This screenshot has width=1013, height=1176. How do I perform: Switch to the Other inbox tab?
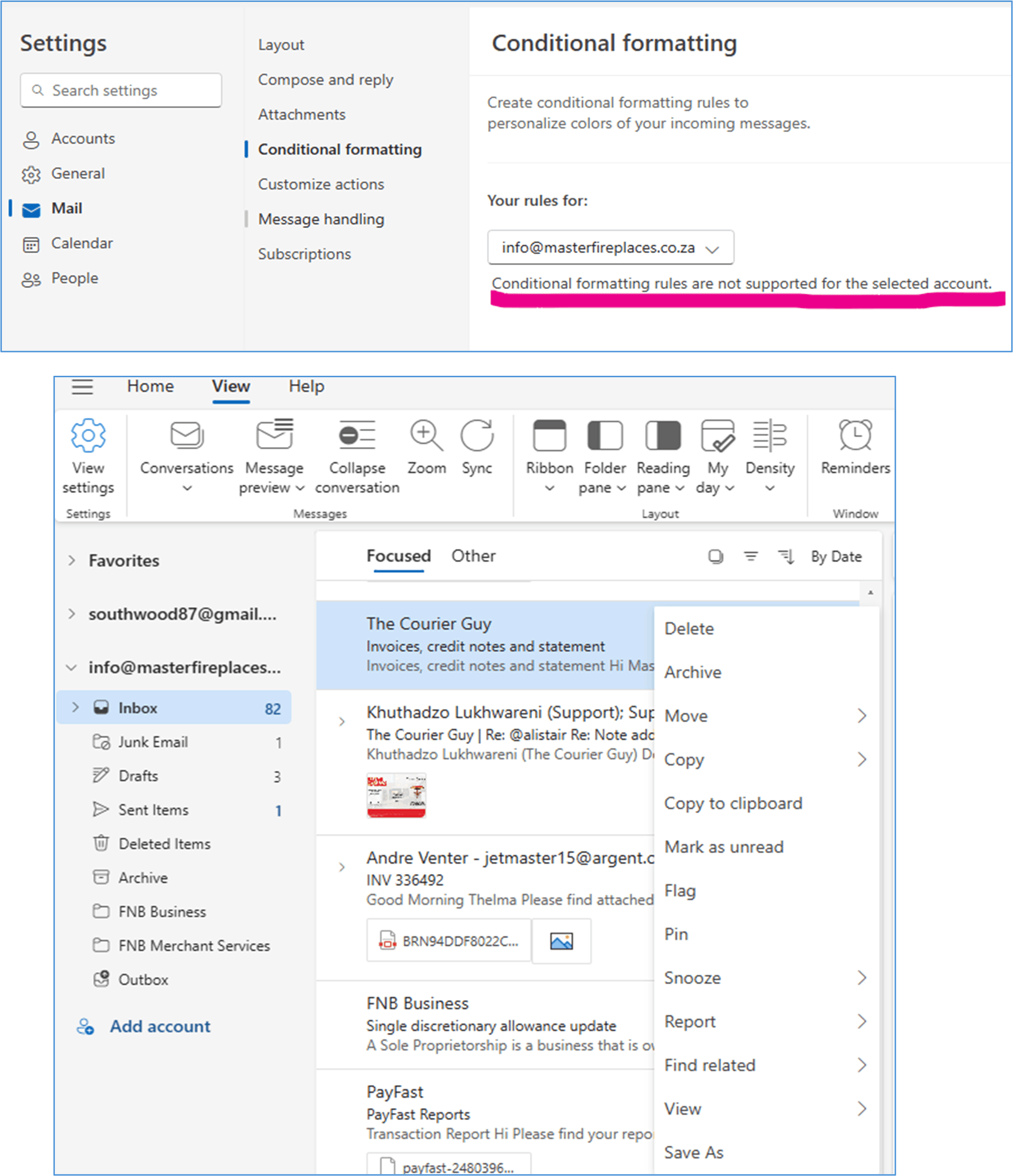[474, 556]
